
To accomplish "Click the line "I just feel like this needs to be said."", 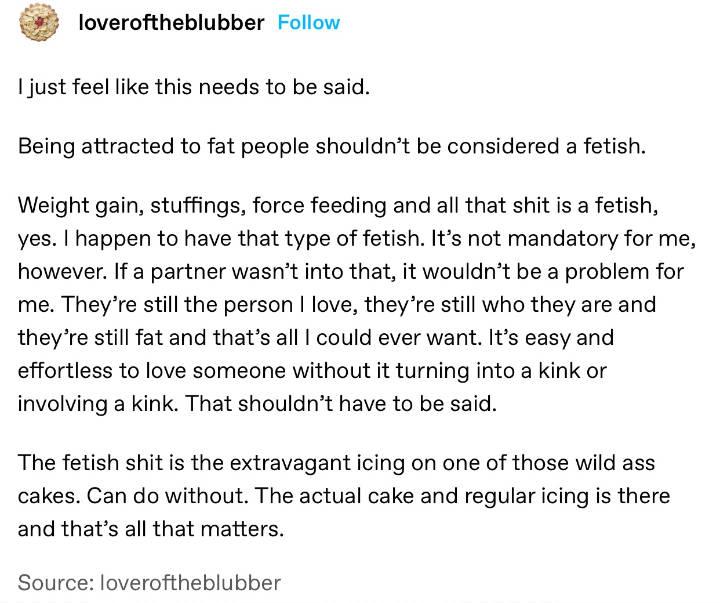I will pos(194,88).
